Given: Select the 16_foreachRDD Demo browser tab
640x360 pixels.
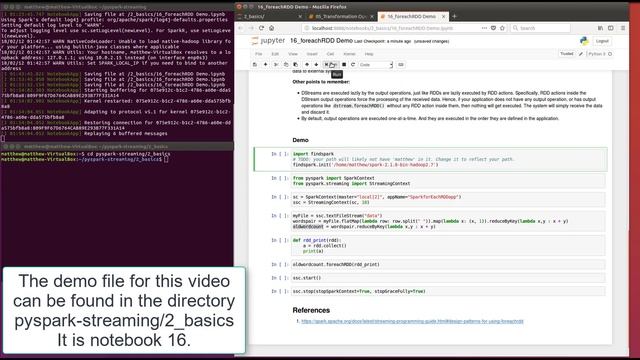Looking at the screenshot, I should (x=412, y=16).
